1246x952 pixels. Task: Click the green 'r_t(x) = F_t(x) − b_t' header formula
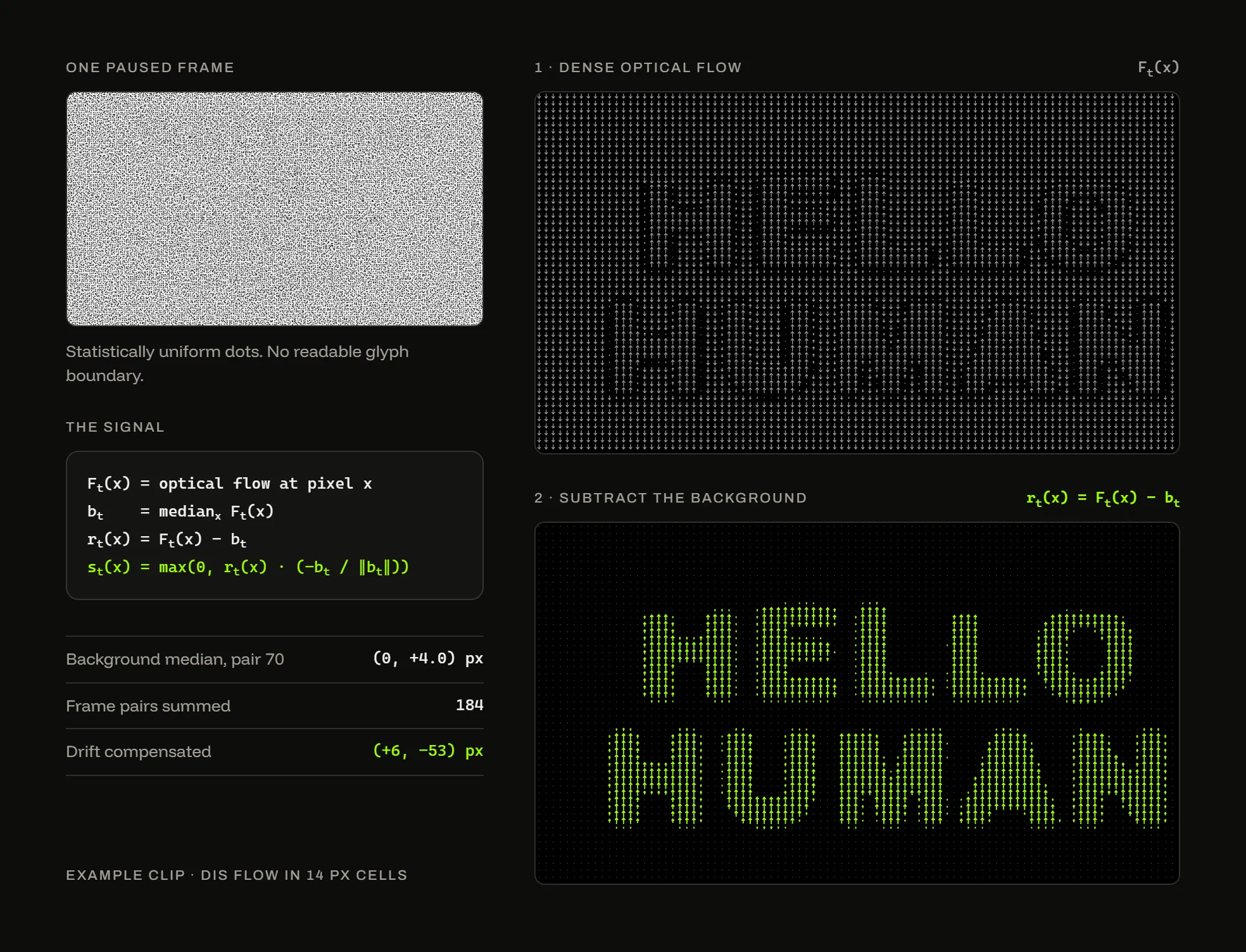click(x=1103, y=498)
